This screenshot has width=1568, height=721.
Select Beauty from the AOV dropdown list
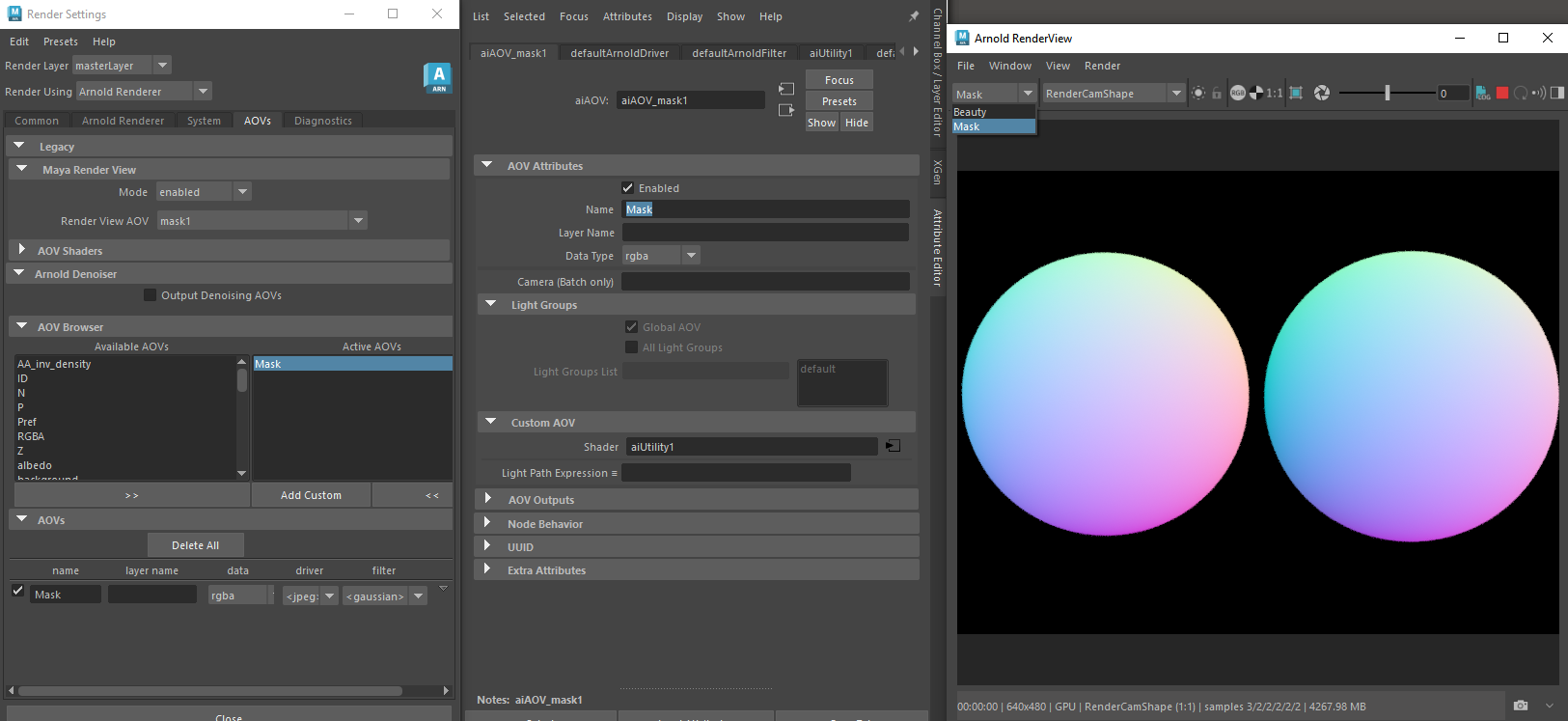coord(994,112)
